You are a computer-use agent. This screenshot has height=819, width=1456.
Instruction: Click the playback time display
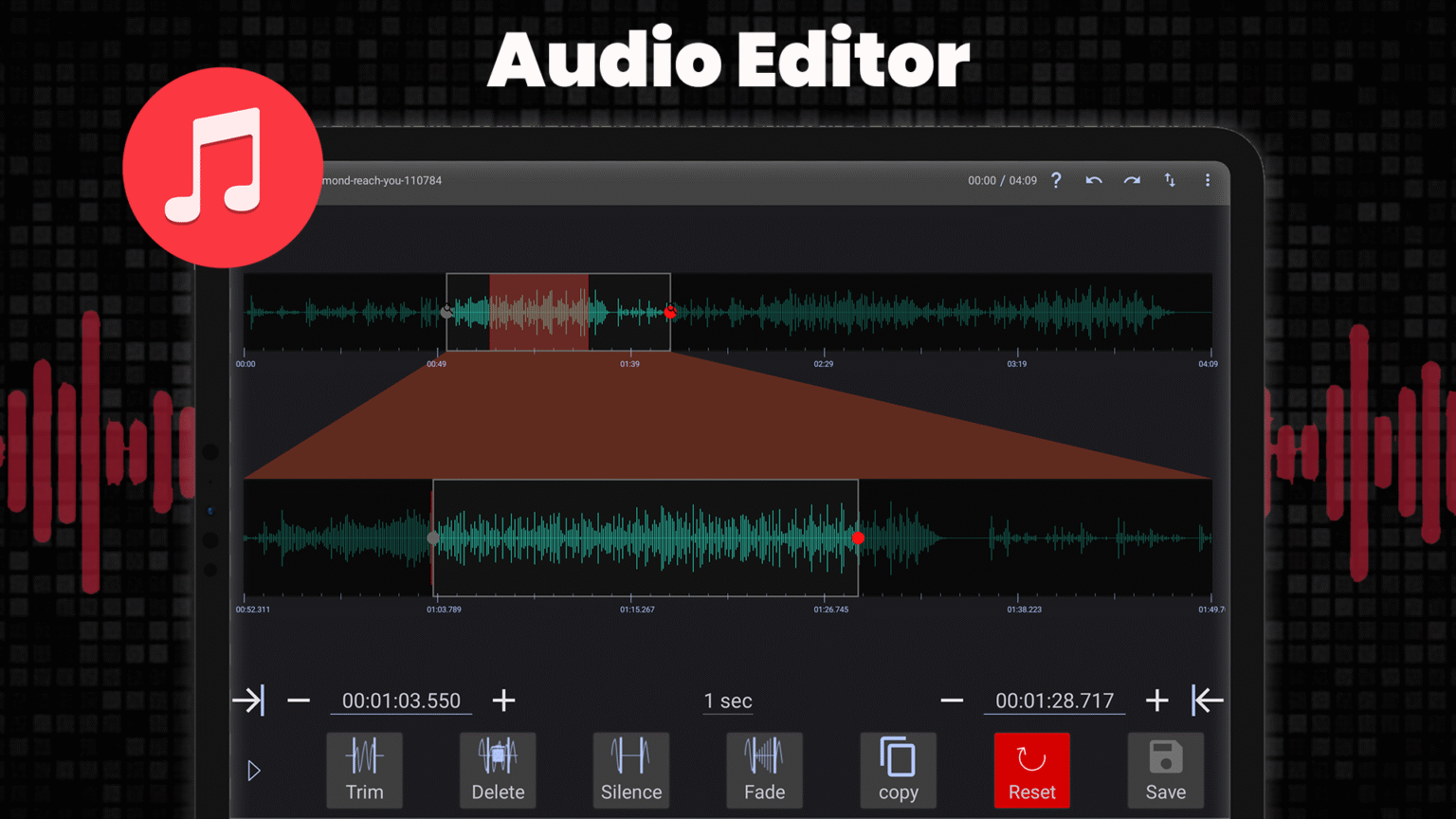1001,180
